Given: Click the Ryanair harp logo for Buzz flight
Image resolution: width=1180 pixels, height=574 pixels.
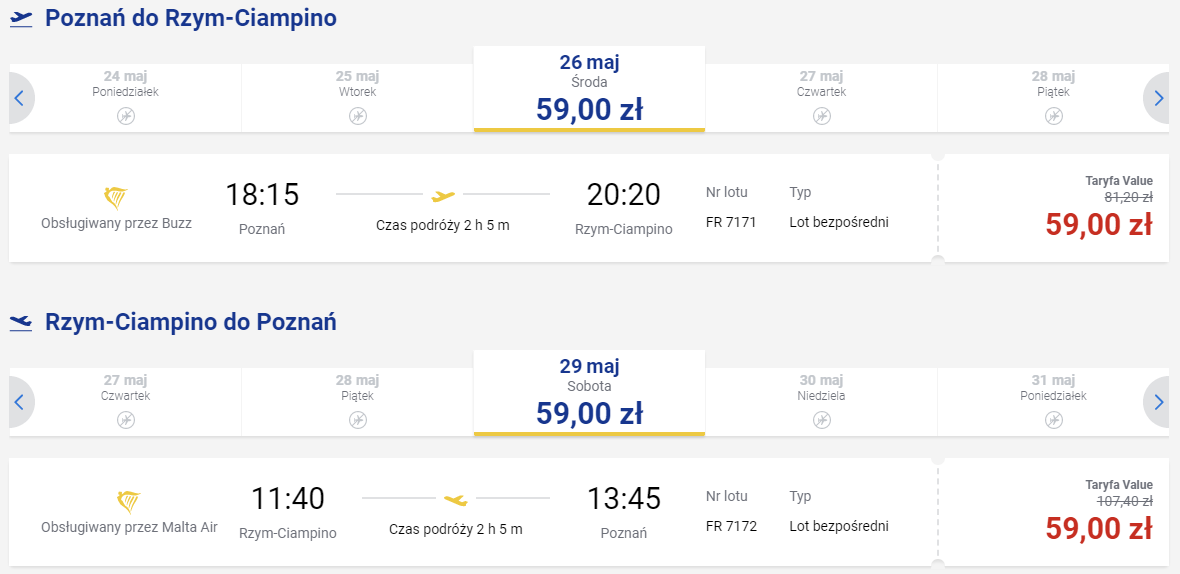Looking at the screenshot, I should (116, 199).
